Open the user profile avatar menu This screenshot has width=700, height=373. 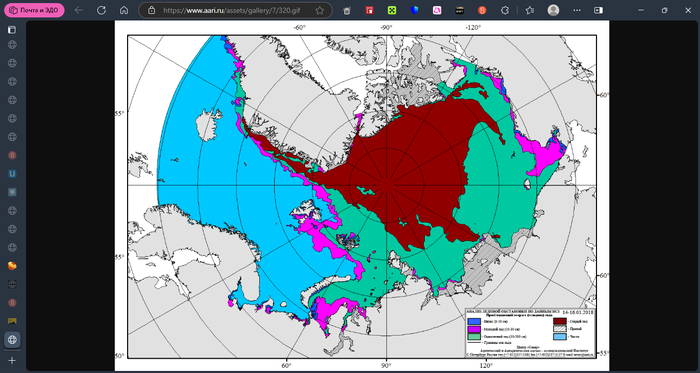(553, 10)
